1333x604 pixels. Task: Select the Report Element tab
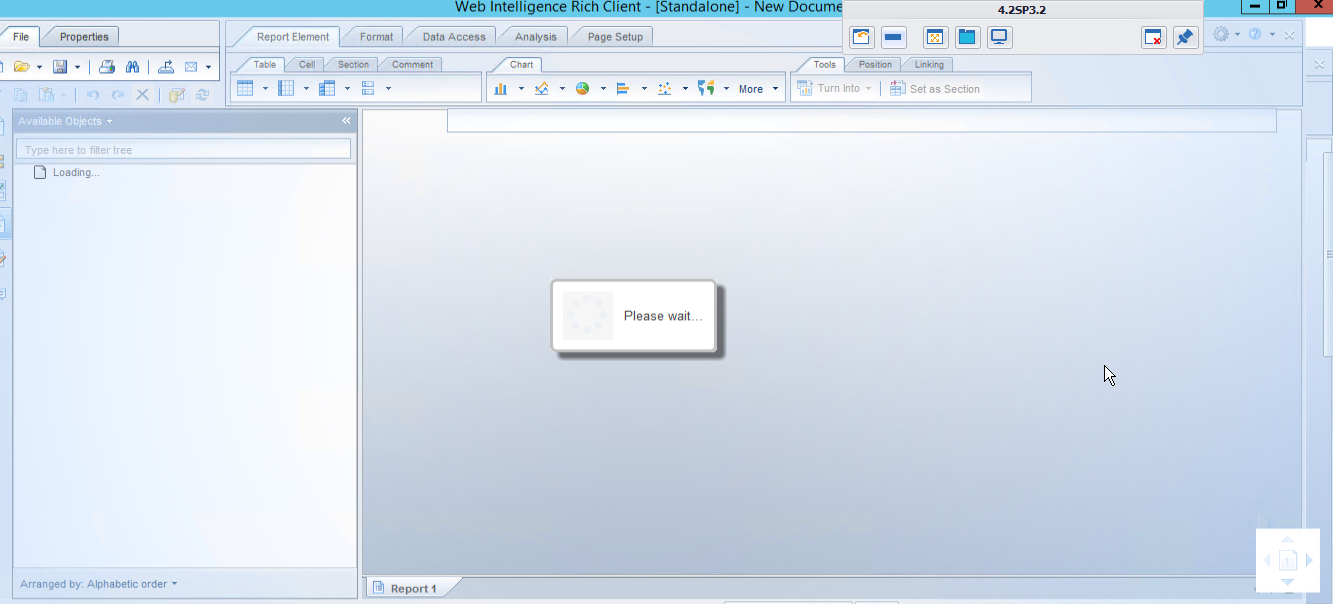[293, 37]
